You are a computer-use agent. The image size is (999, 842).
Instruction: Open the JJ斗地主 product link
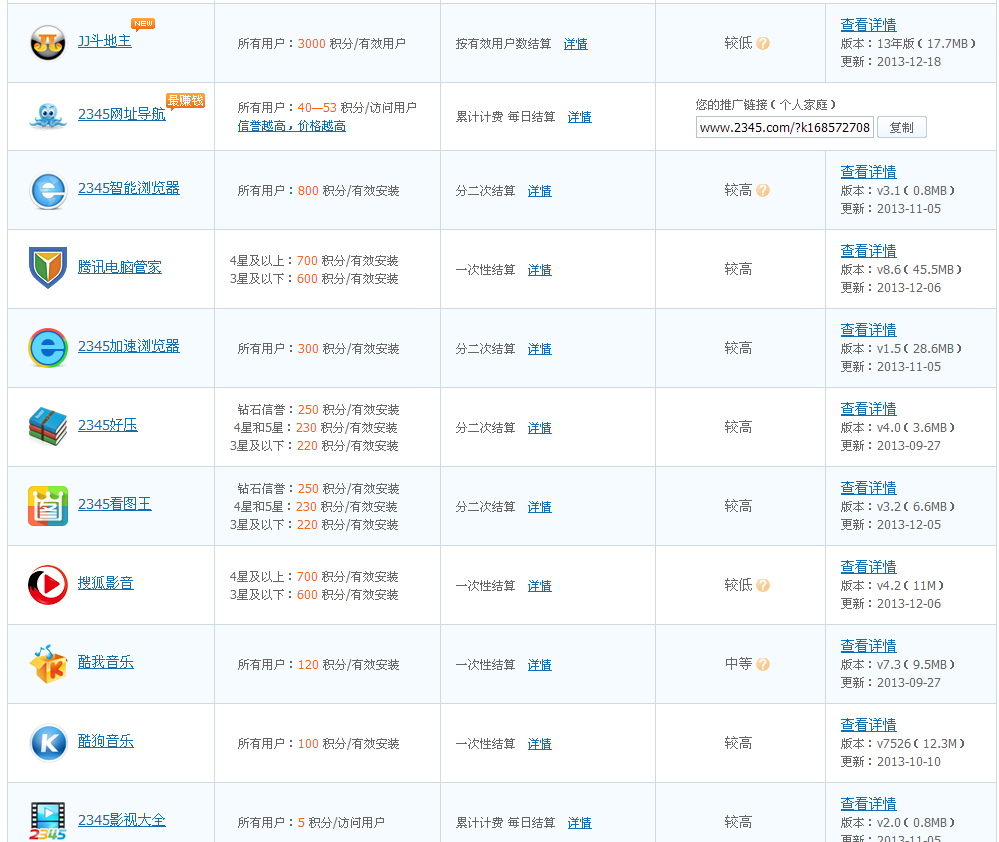point(104,41)
